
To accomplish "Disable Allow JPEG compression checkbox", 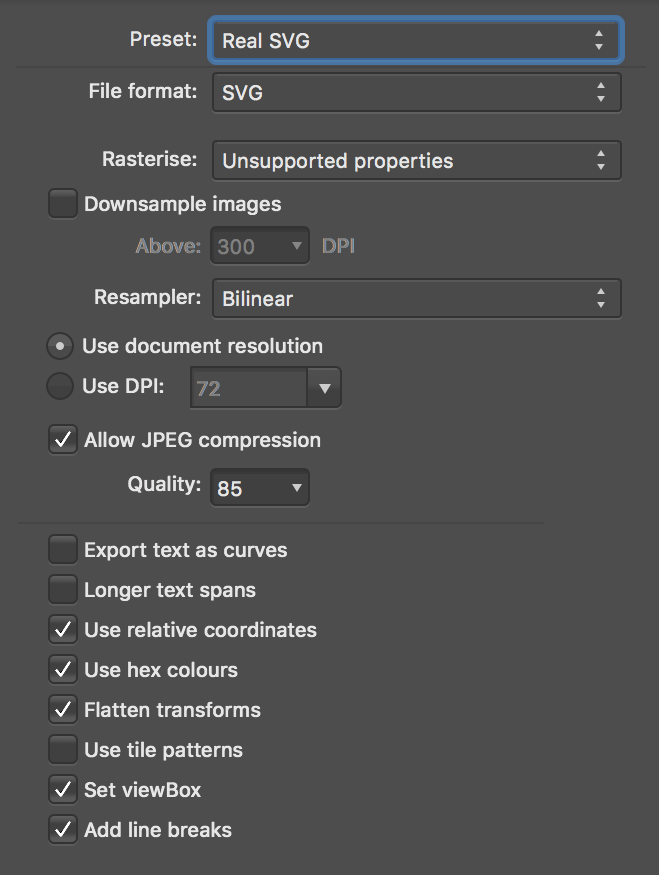I will pyautogui.click(x=63, y=441).
